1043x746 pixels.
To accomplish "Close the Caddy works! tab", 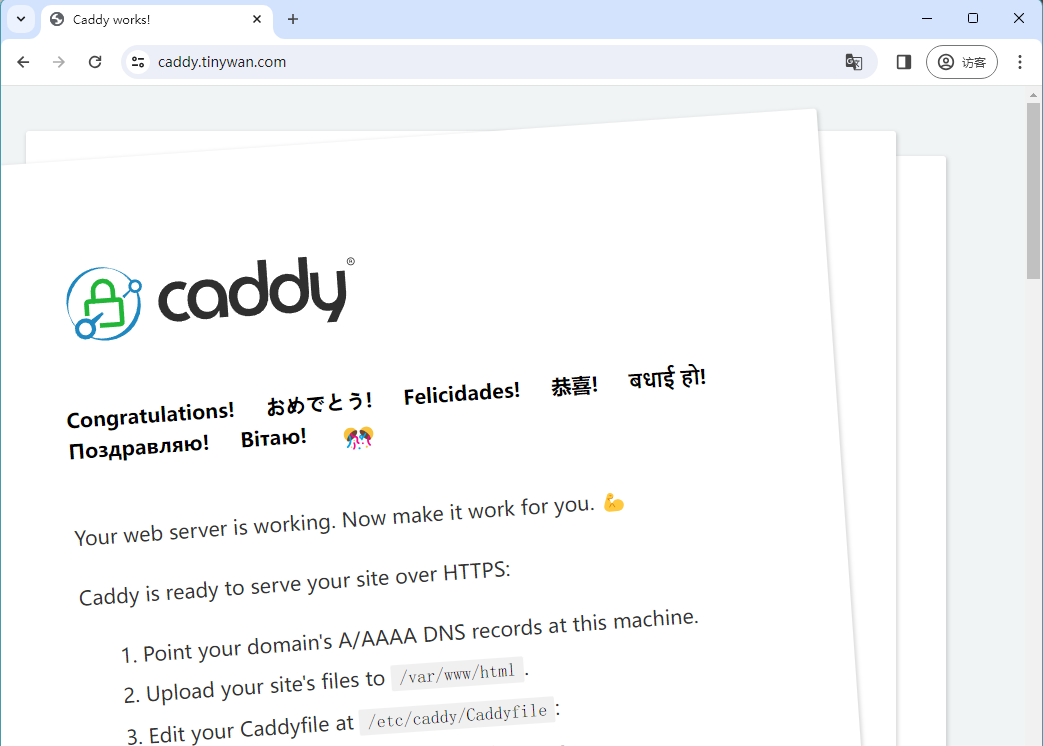I will click(257, 19).
